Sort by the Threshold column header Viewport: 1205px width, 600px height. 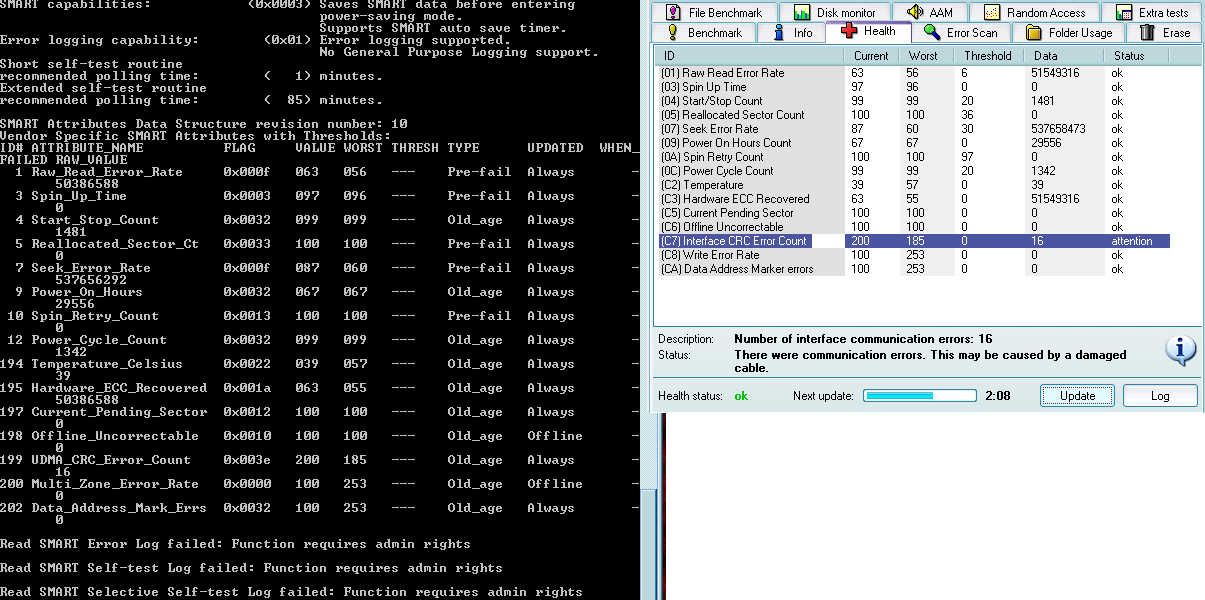[x=987, y=56]
